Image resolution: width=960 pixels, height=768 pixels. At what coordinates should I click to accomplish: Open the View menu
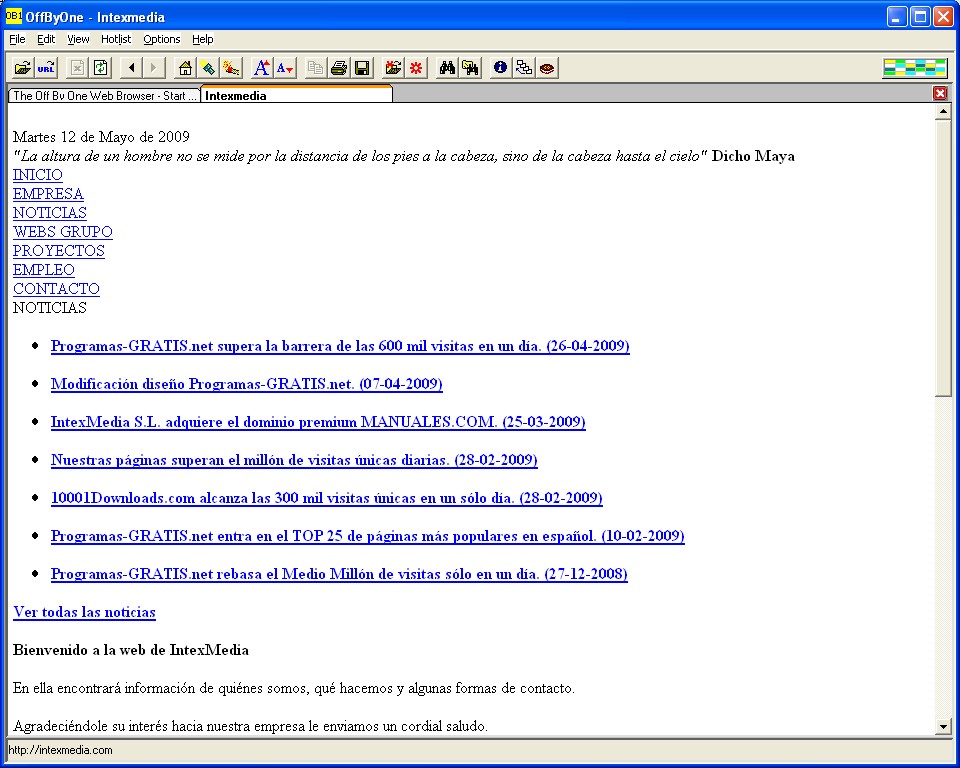click(x=78, y=39)
